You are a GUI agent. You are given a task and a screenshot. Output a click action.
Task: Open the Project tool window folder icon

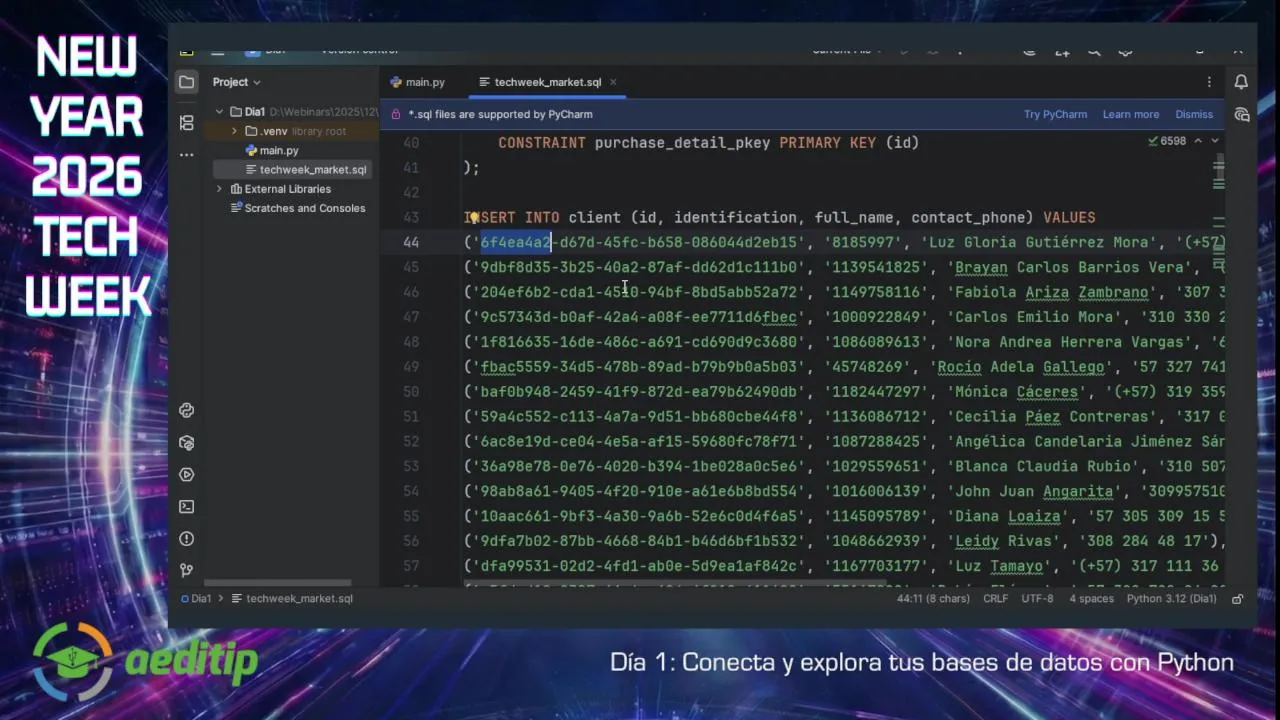coord(186,82)
